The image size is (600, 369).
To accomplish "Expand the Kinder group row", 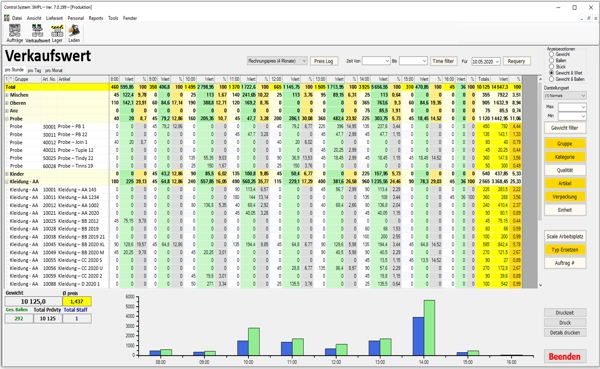I will pyautogui.click(x=7, y=174).
